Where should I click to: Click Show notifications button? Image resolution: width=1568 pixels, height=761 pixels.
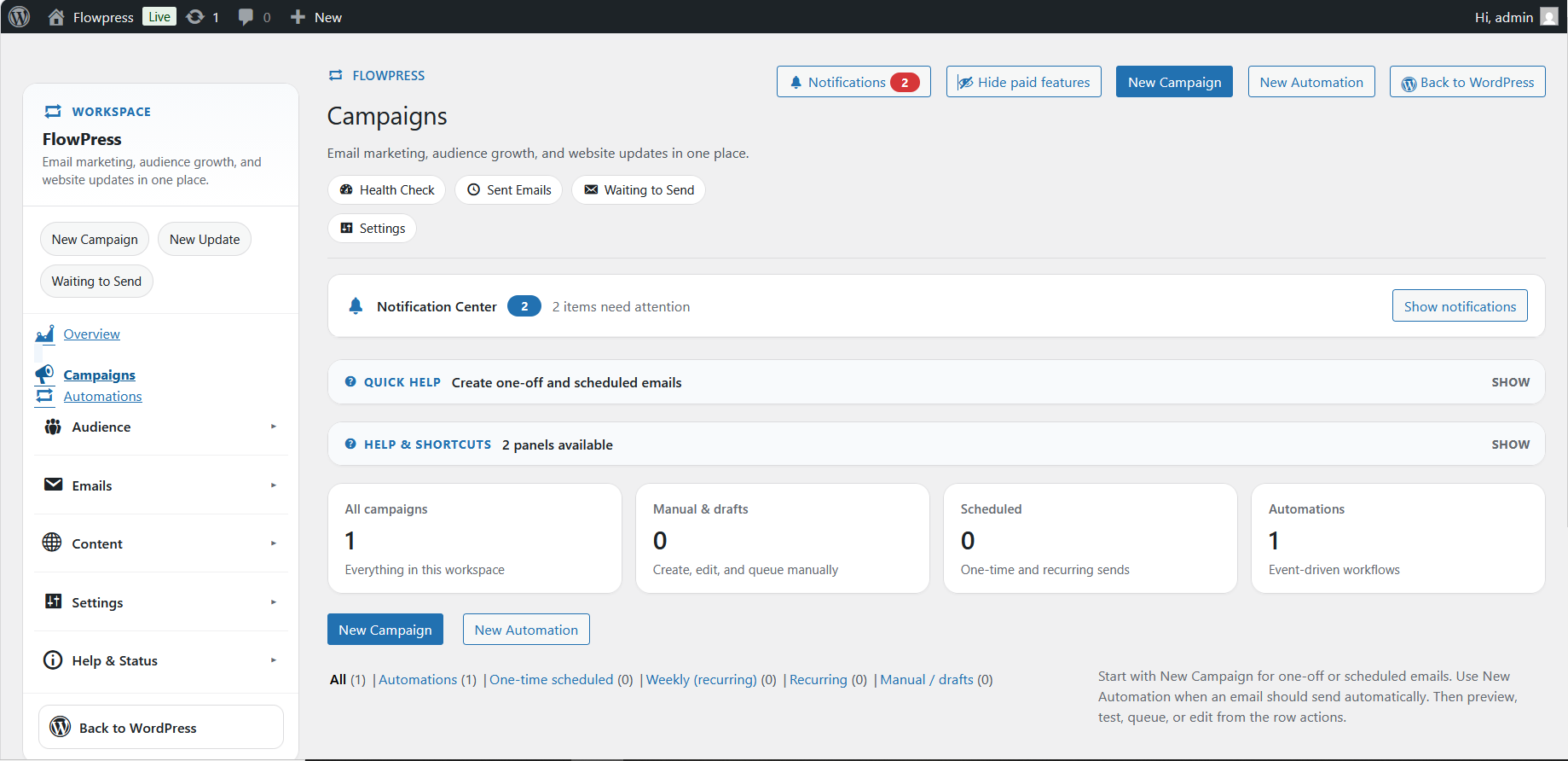pos(1460,306)
